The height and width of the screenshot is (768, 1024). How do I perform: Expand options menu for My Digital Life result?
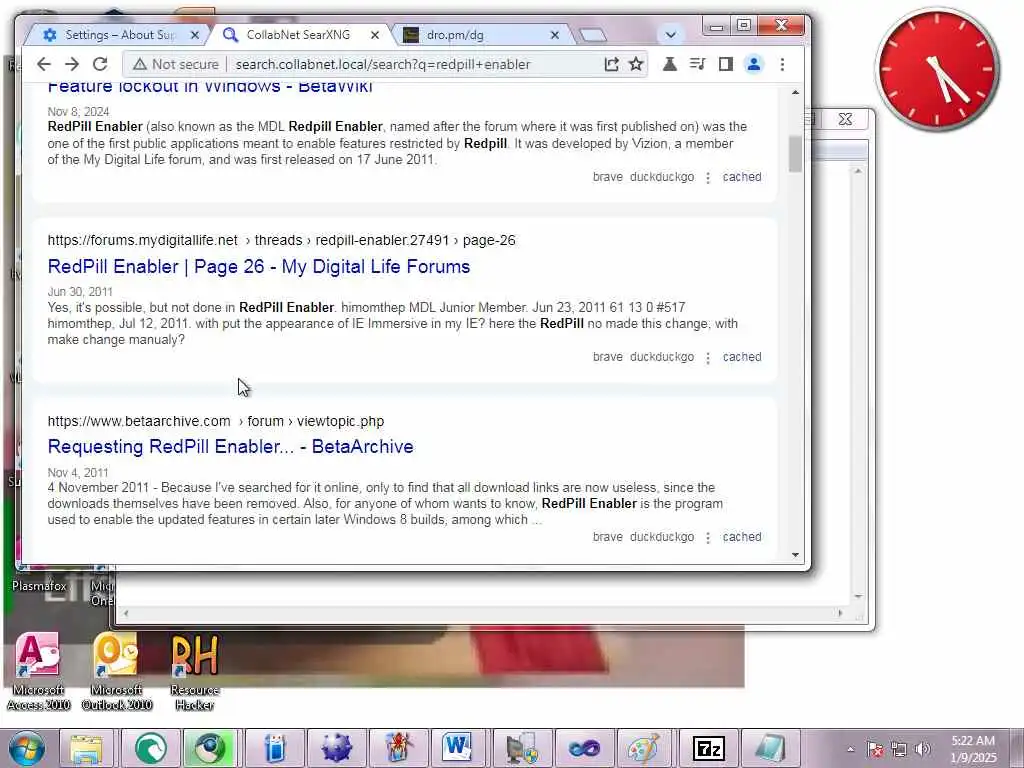pos(708,358)
